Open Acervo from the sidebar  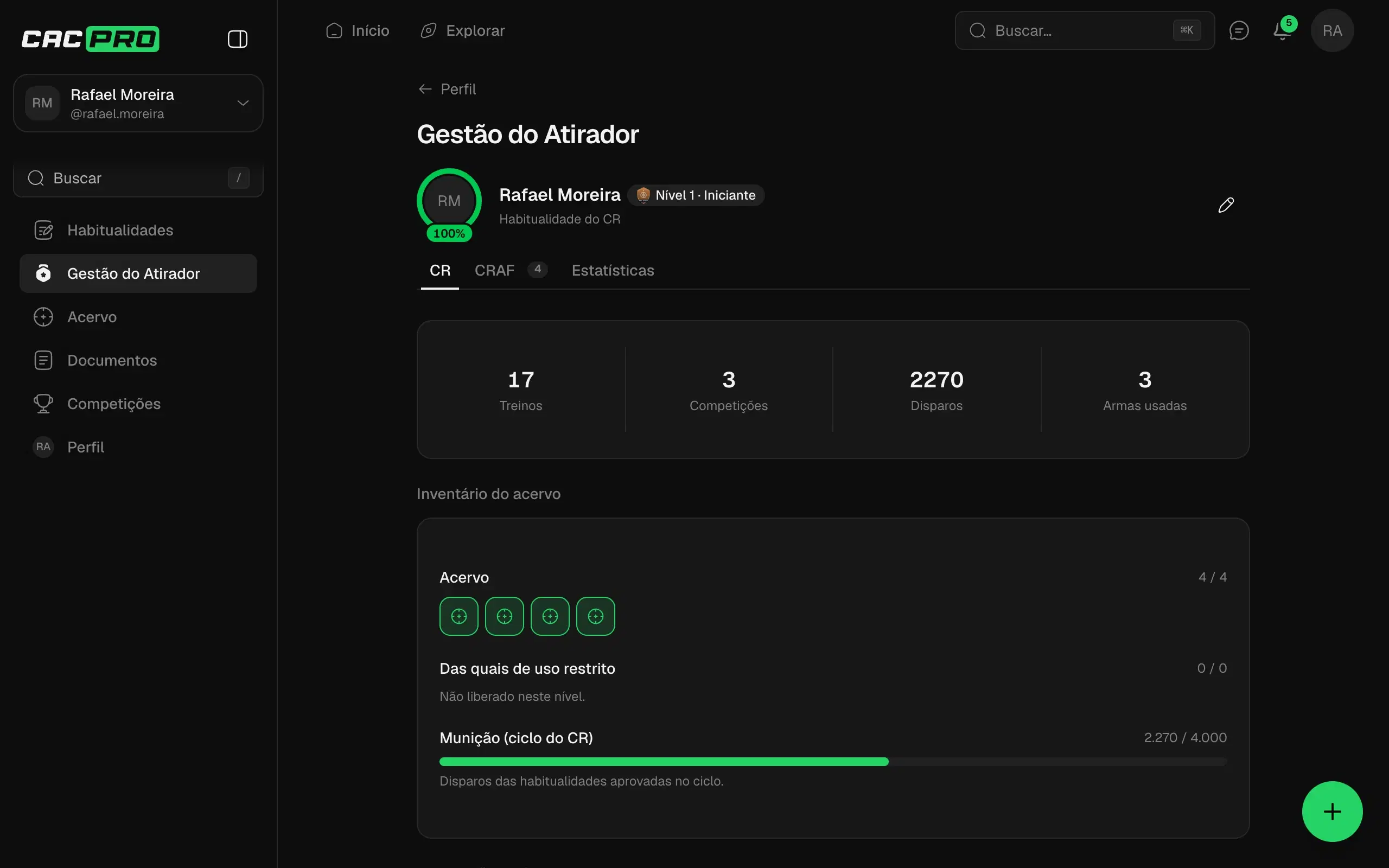pyautogui.click(x=138, y=317)
